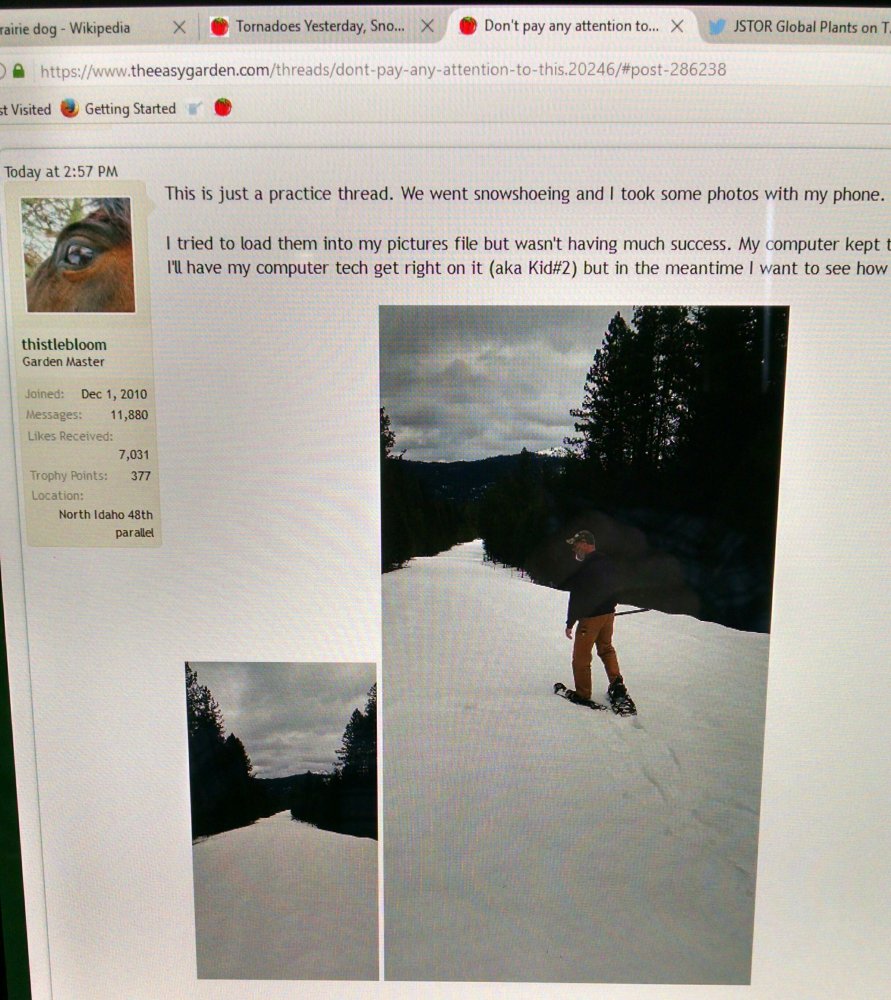This screenshot has height=1000, width=891.
Task: Click the 'I tried to load them' sentence
Action: point(450,244)
